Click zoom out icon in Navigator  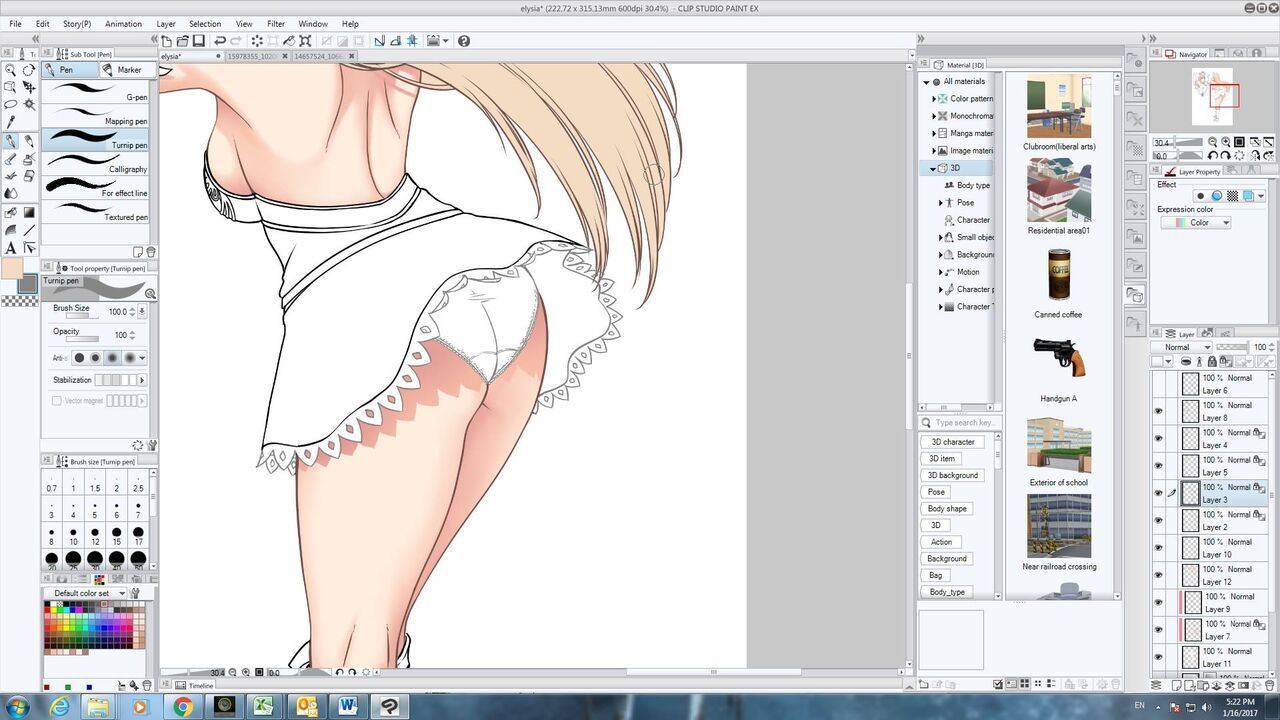(1213, 143)
